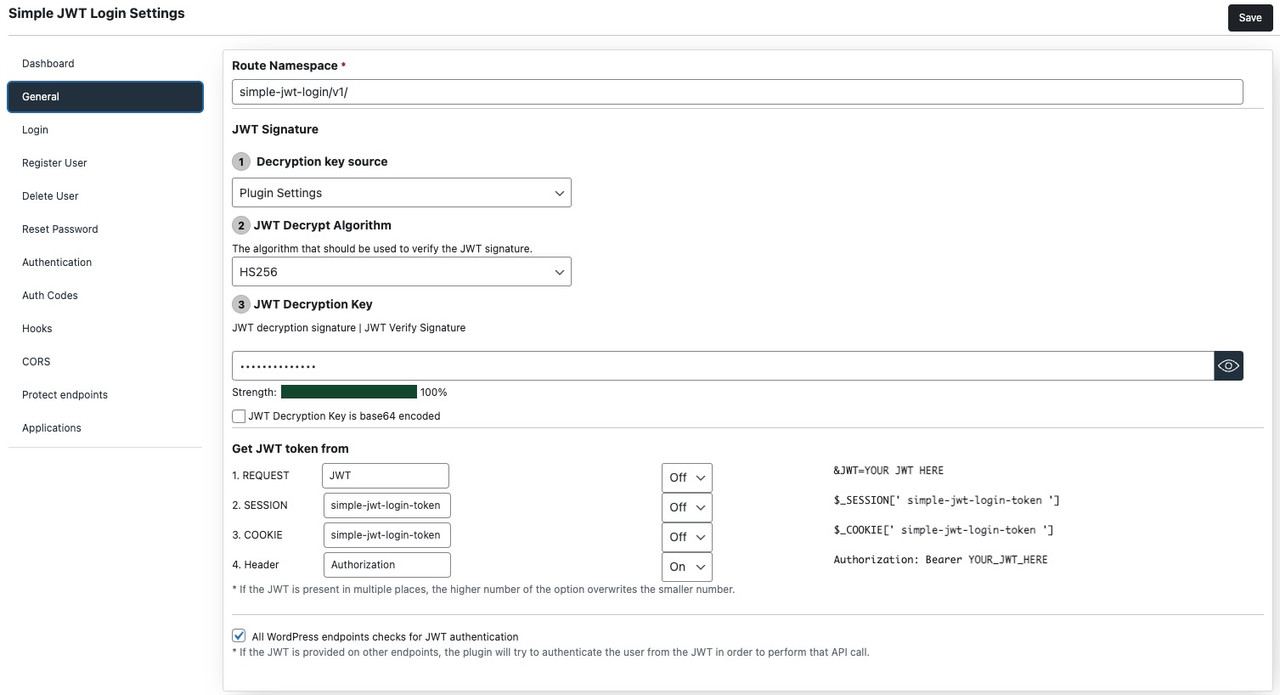Screen dimensions: 1280x695
Task: Click the "Authorization: Bearer YOUR_JWT_HERE" text
Action: (941, 560)
